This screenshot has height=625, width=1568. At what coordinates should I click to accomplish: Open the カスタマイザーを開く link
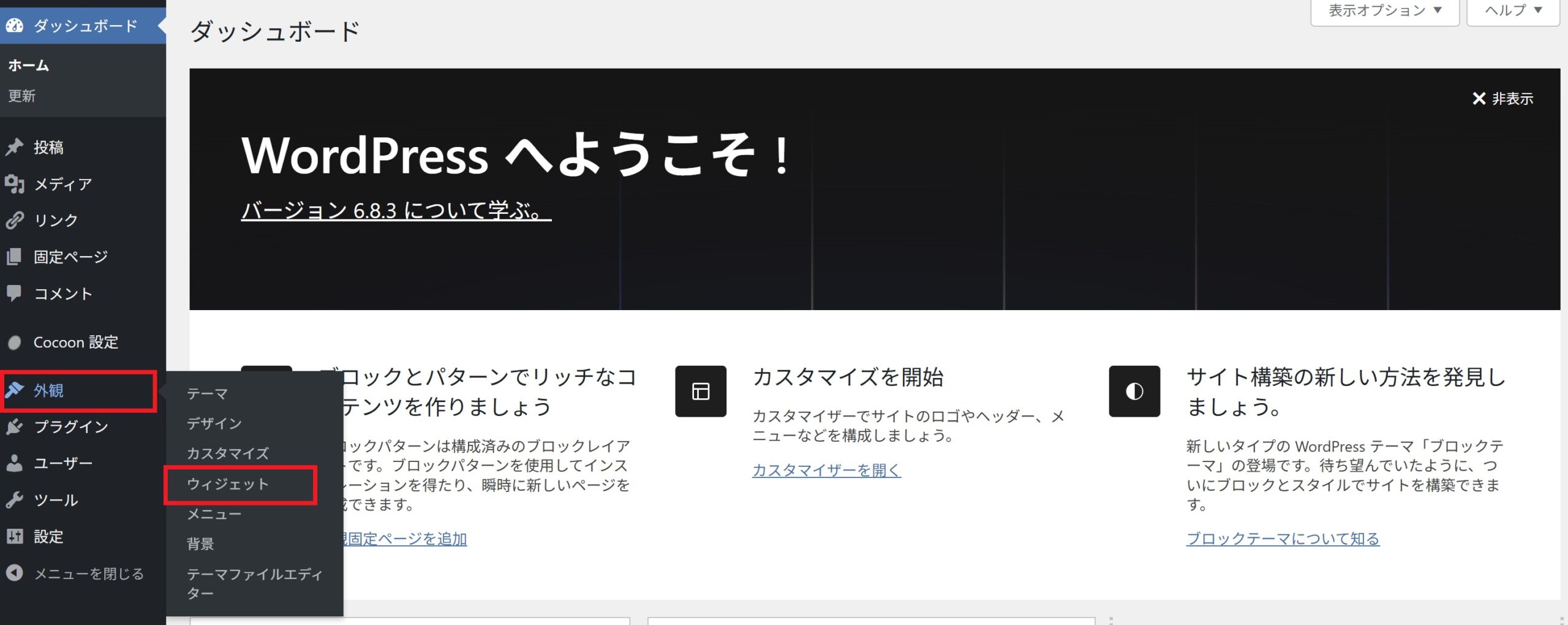(x=826, y=470)
